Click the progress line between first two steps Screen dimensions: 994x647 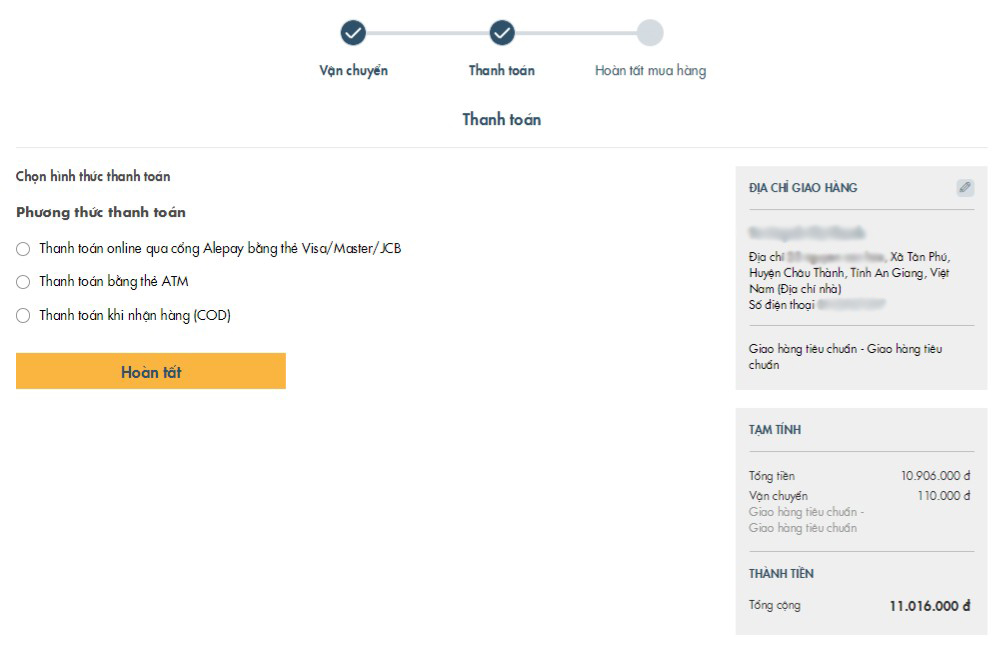[427, 33]
